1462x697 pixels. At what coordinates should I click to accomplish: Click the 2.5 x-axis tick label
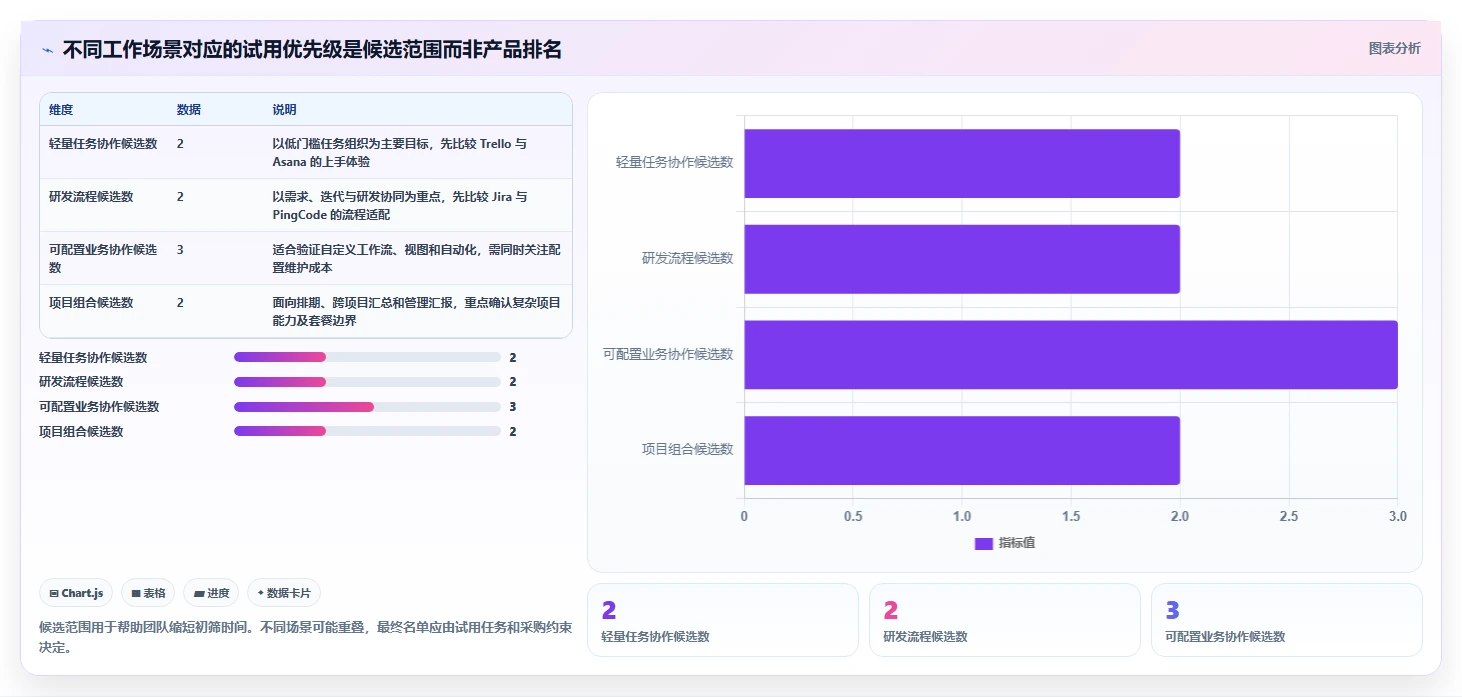coord(1288,517)
